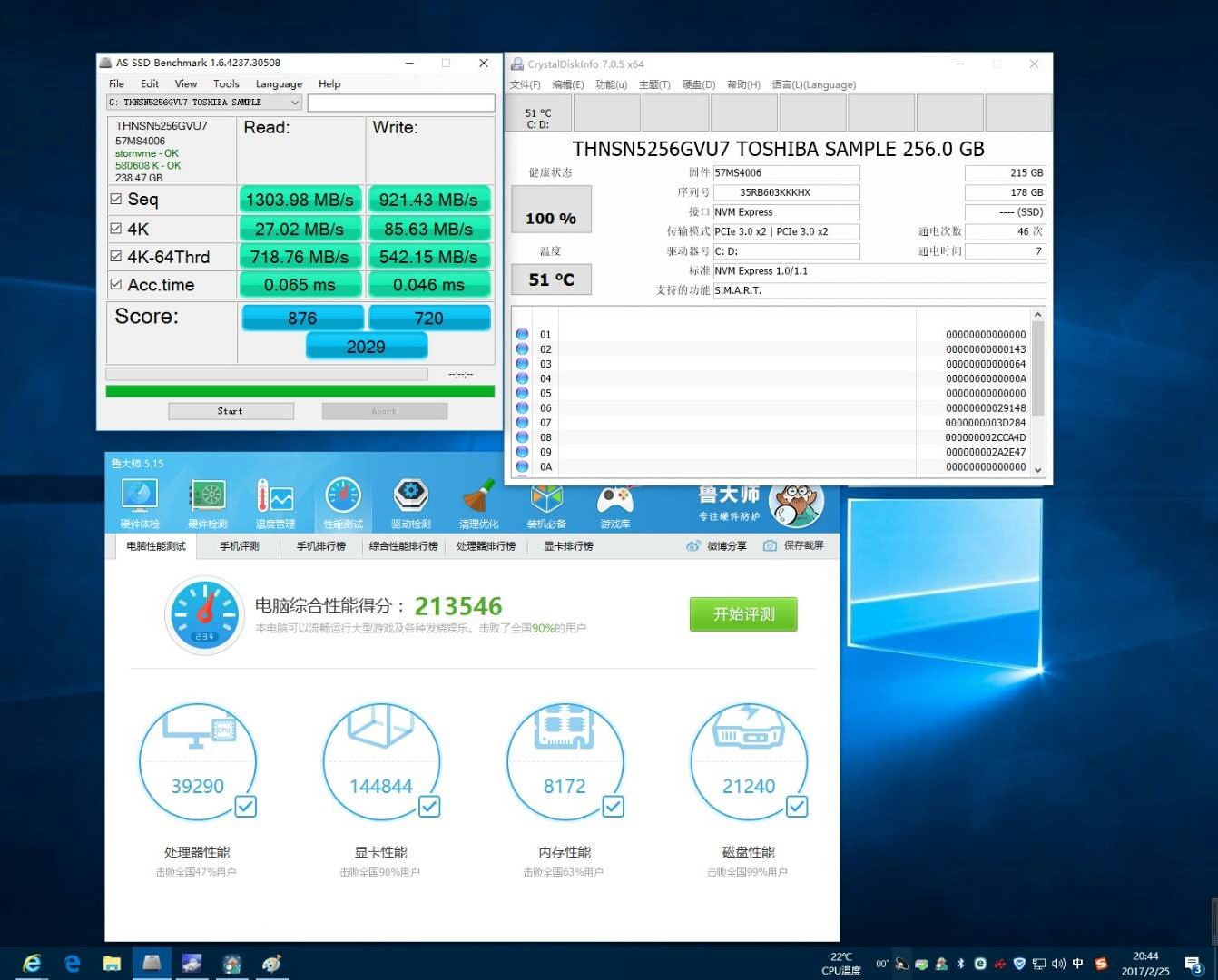Click the 51 °C C: D: drive tab in CrystalDiskInfo
This screenshot has height=980, width=1218.
539,114
